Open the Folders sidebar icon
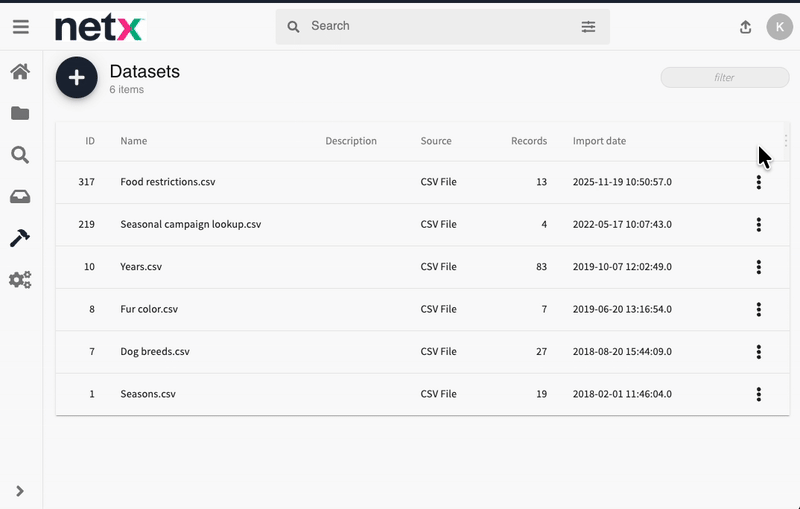 pyautogui.click(x=20, y=113)
